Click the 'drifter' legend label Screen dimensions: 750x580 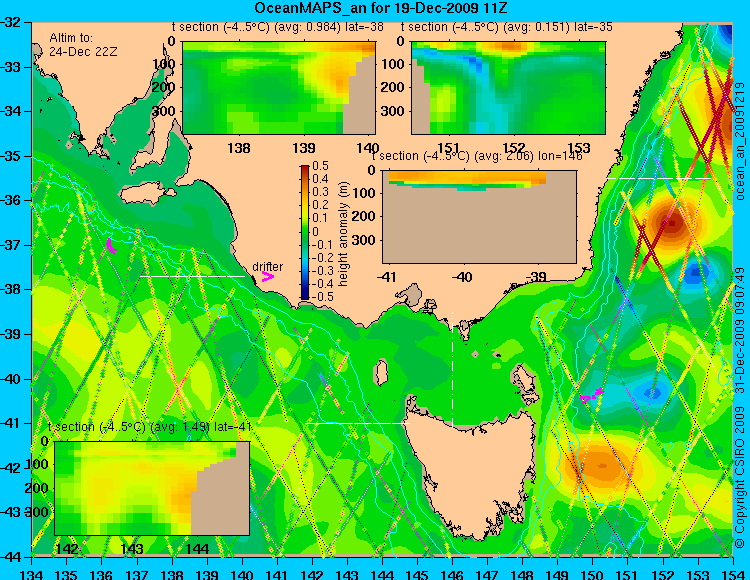(267, 267)
